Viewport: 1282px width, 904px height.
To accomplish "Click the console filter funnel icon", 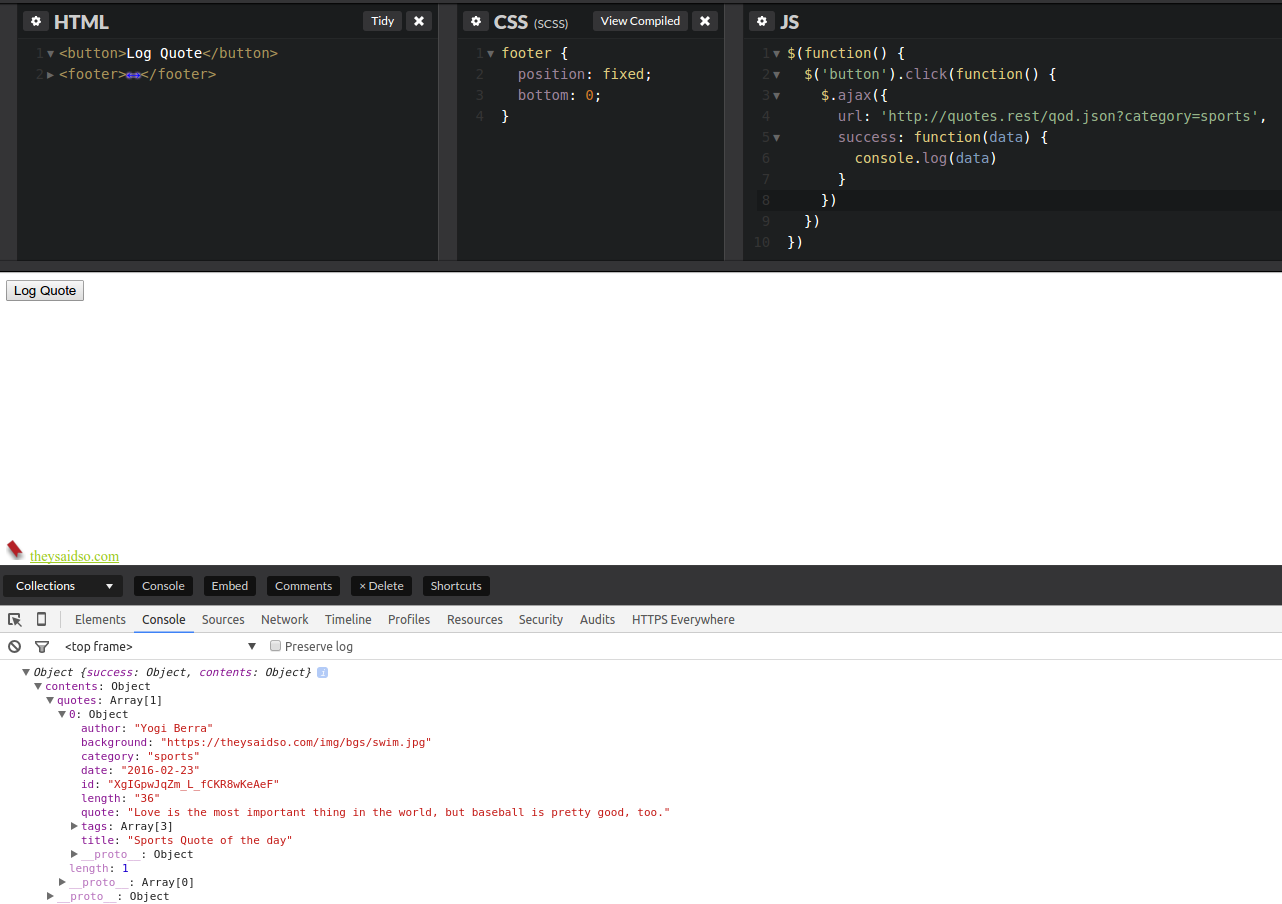I will pyautogui.click(x=42, y=647).
